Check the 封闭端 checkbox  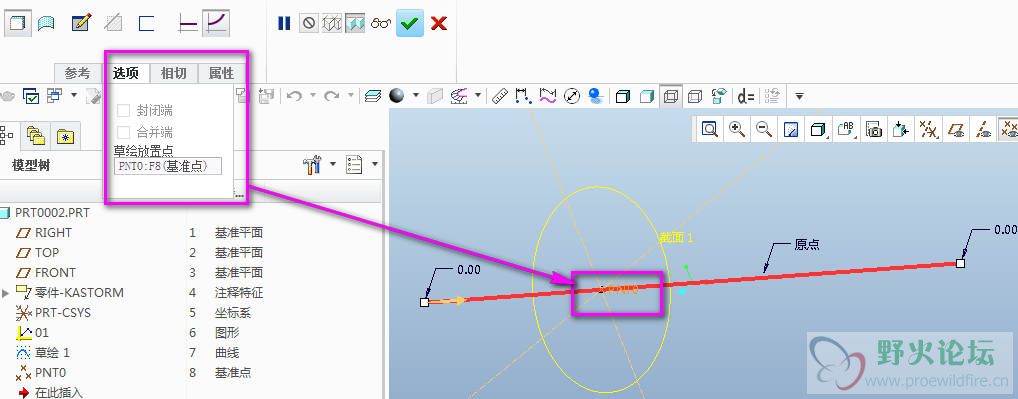(123, 110)
